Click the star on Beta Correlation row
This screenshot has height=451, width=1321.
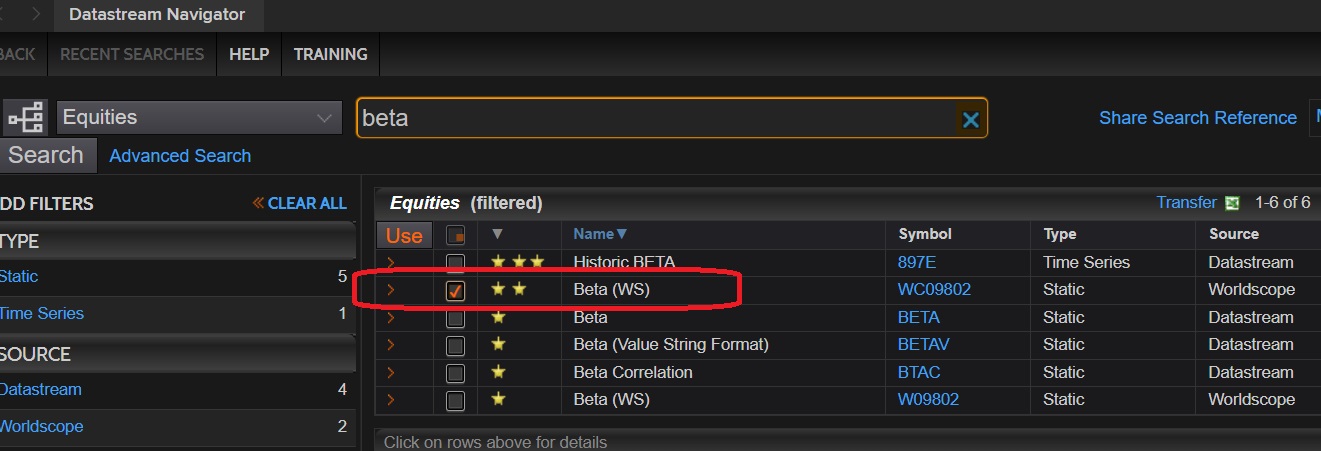[498, 372]
